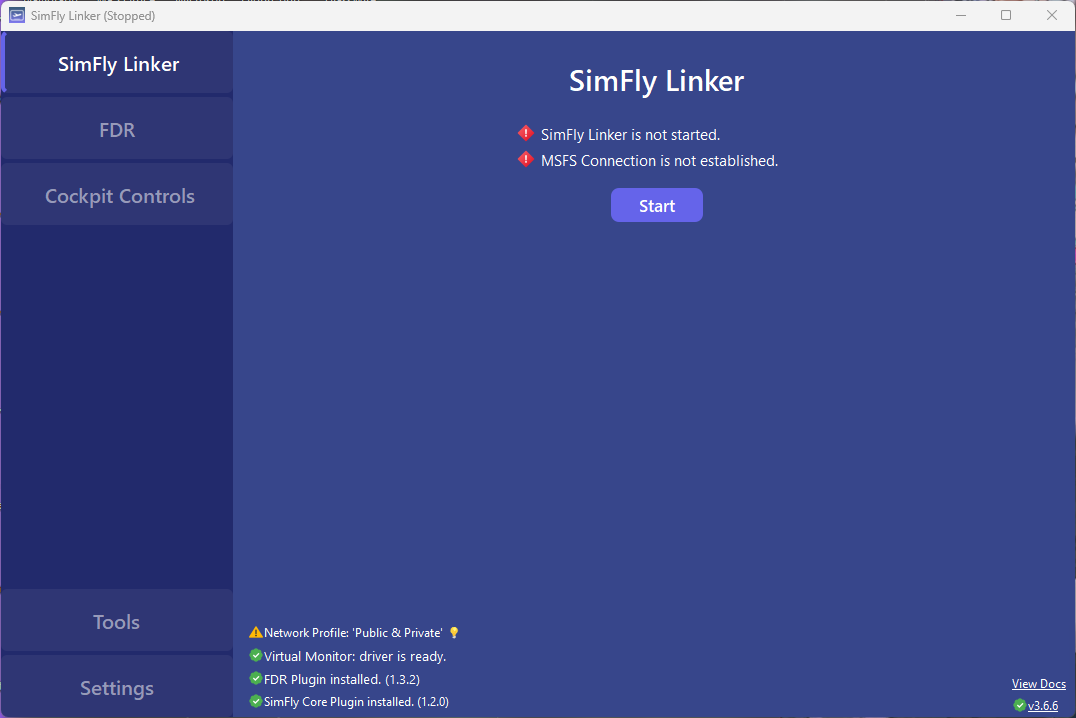Click the green check beside FDR Plugin installed

pos(256,679)
